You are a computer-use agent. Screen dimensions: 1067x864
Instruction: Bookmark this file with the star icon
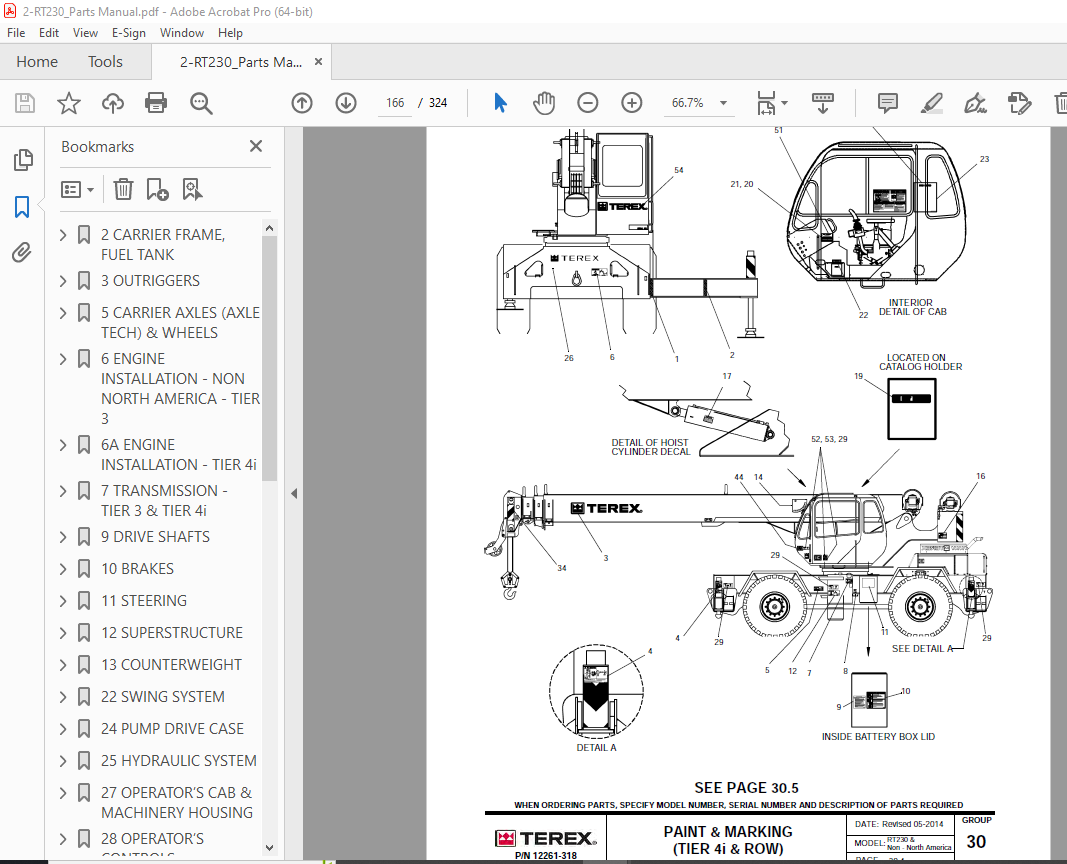pyautogui.click(x=68, y=103)
